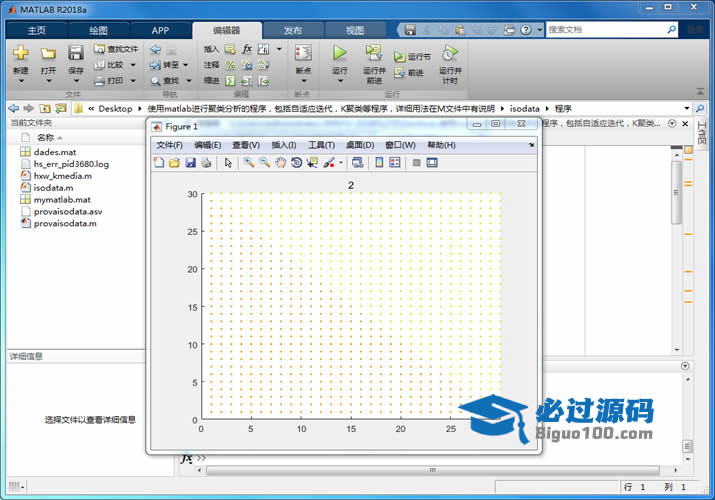
Task: Toggle Rotate 3D tool in Figure toolbar
Action: [296, 163]
